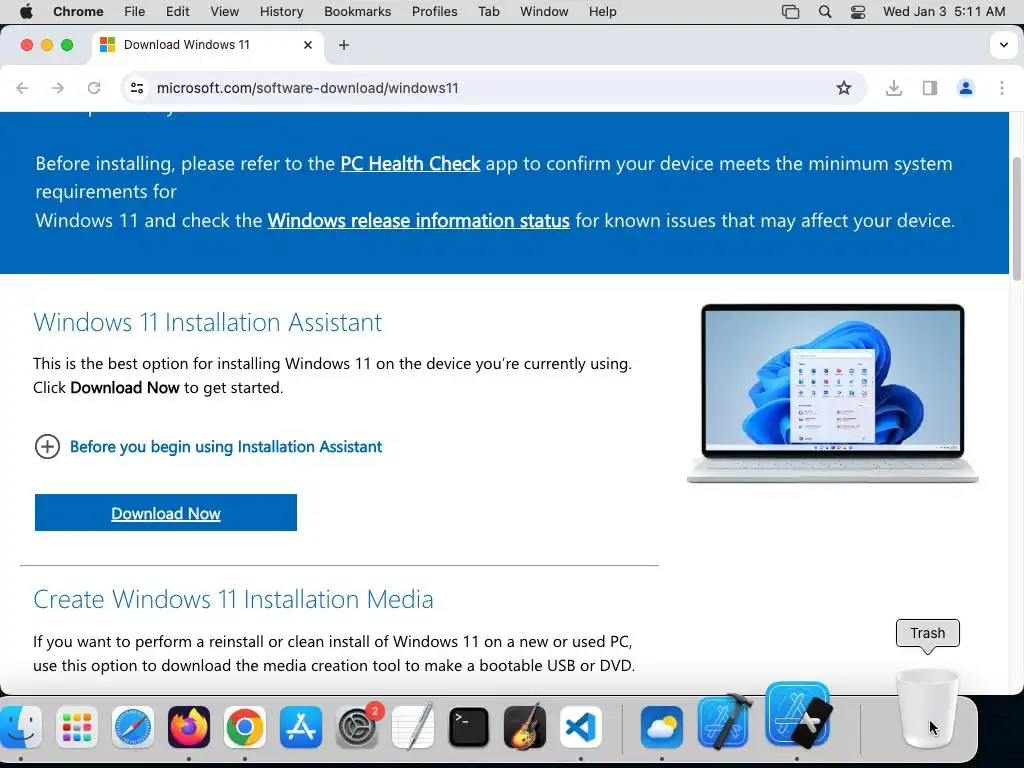Open a new tab with plus button
1024x768 pixels.
[344, 45]
